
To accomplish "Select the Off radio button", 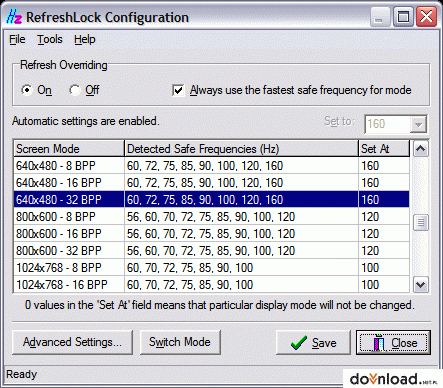I will (75, 90).
